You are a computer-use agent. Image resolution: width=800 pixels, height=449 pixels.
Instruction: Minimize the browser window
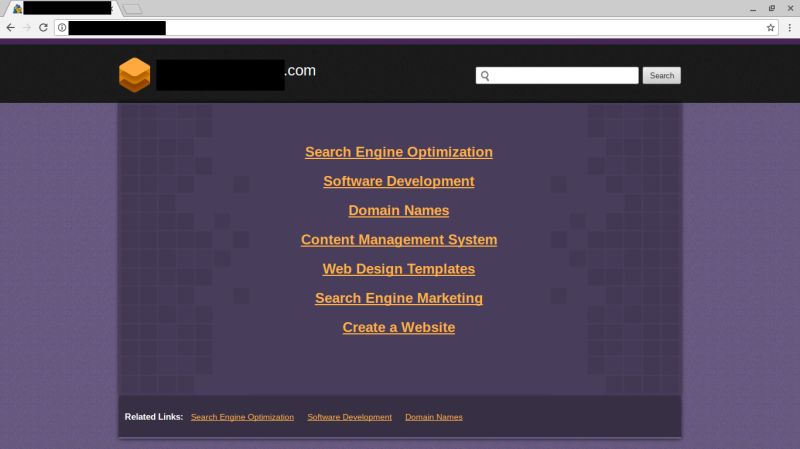753,9
